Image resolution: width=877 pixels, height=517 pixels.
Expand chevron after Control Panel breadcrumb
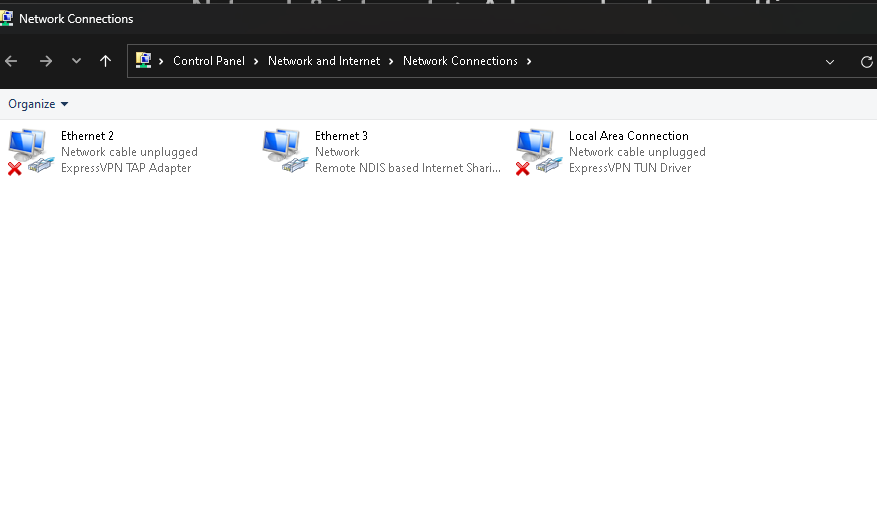[256, 61]
